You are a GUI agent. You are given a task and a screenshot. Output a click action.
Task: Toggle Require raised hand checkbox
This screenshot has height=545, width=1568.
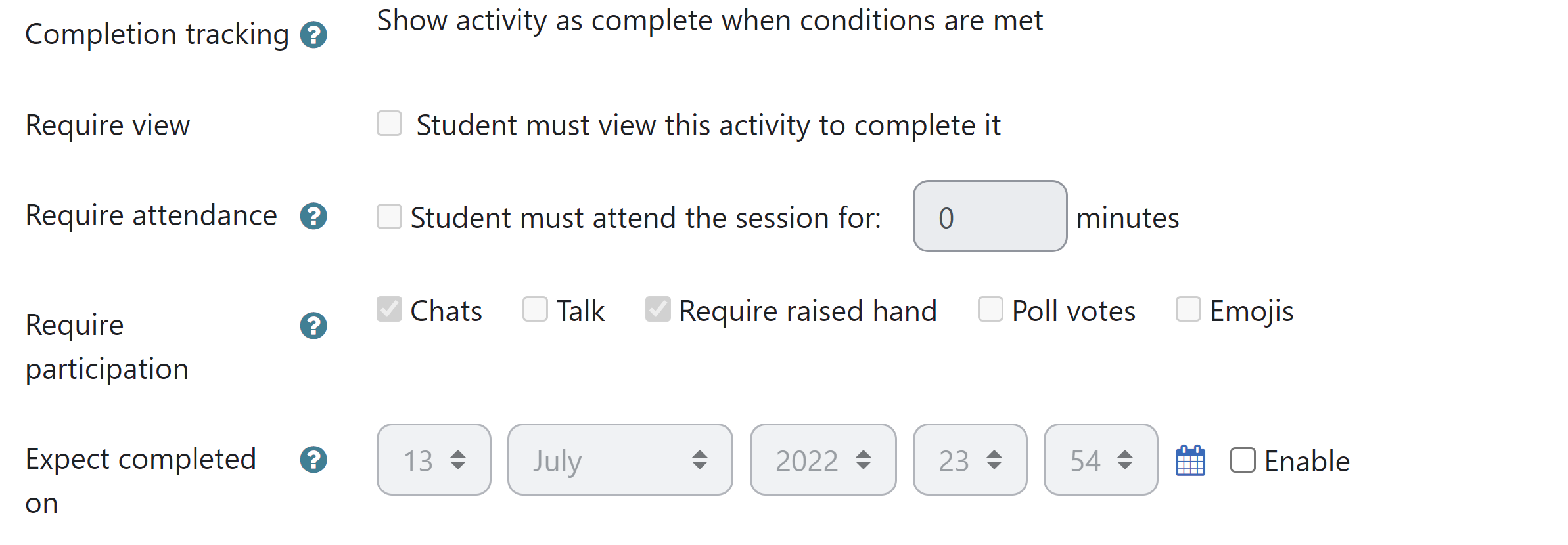[658, 309]
